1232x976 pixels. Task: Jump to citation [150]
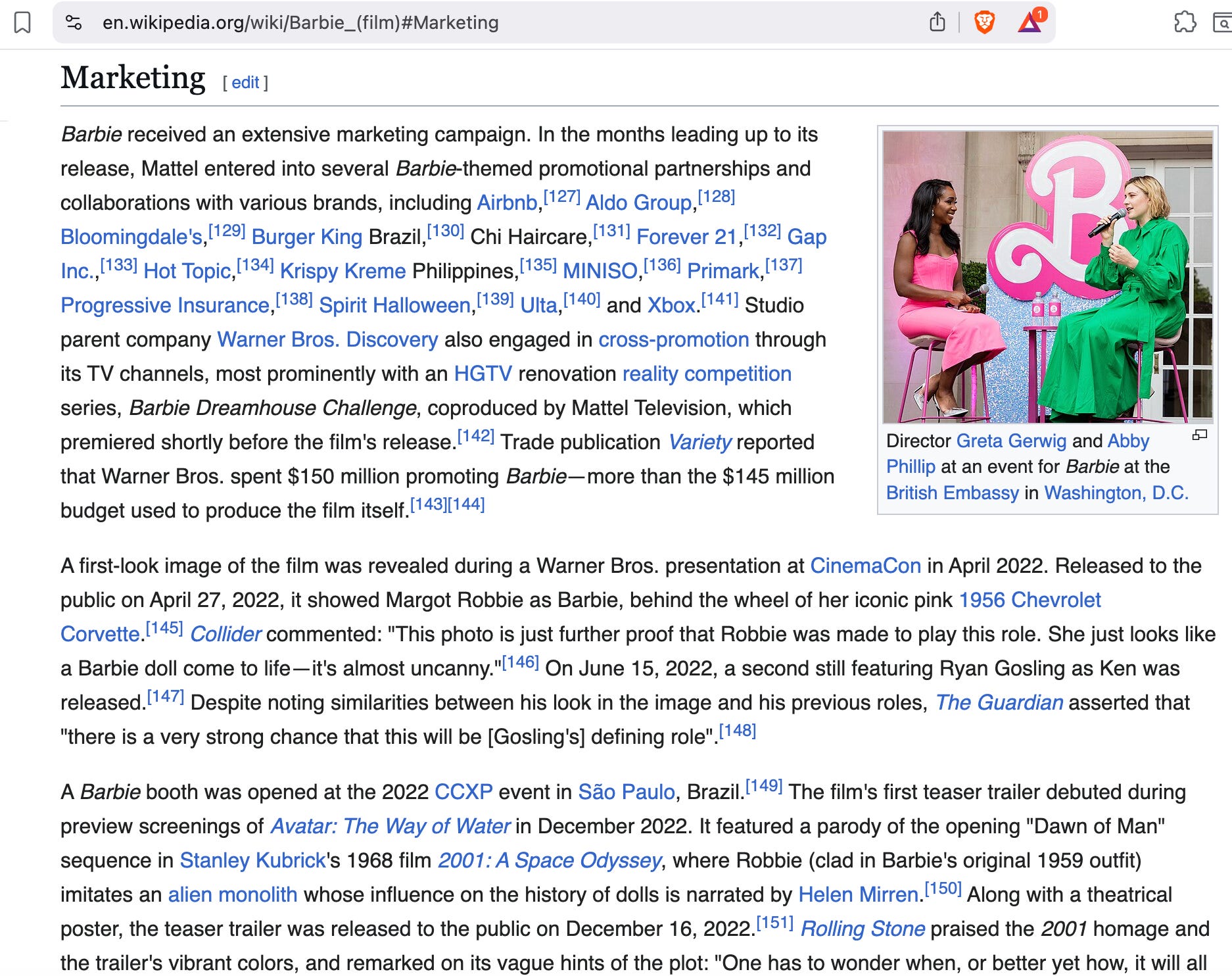(943, 889)
